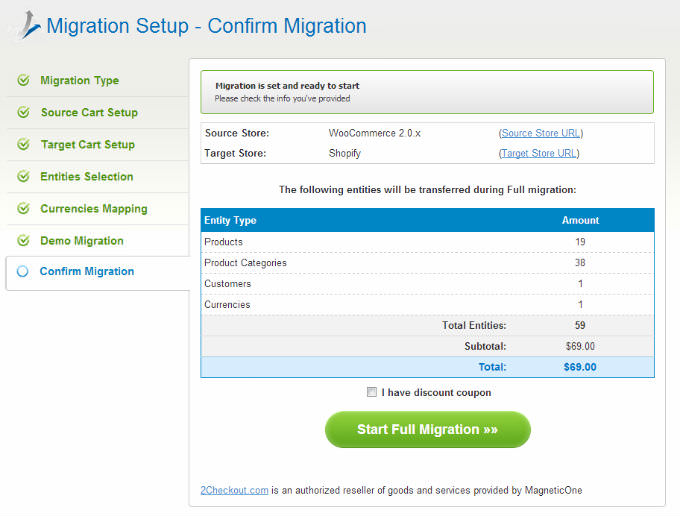The width and height of the screenshot is (680, 516).
Task: Click green checkmark icon beside Entities Selection
Action: click(23, 176)
